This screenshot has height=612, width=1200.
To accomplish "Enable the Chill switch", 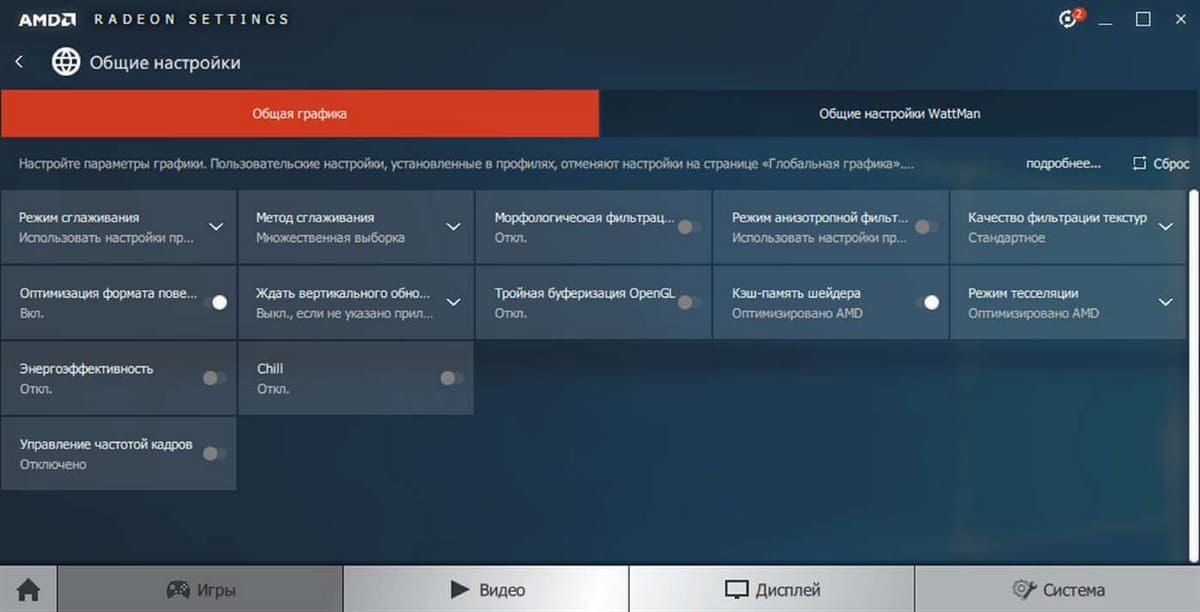I will pyautogui.click(x=452, y=378).
